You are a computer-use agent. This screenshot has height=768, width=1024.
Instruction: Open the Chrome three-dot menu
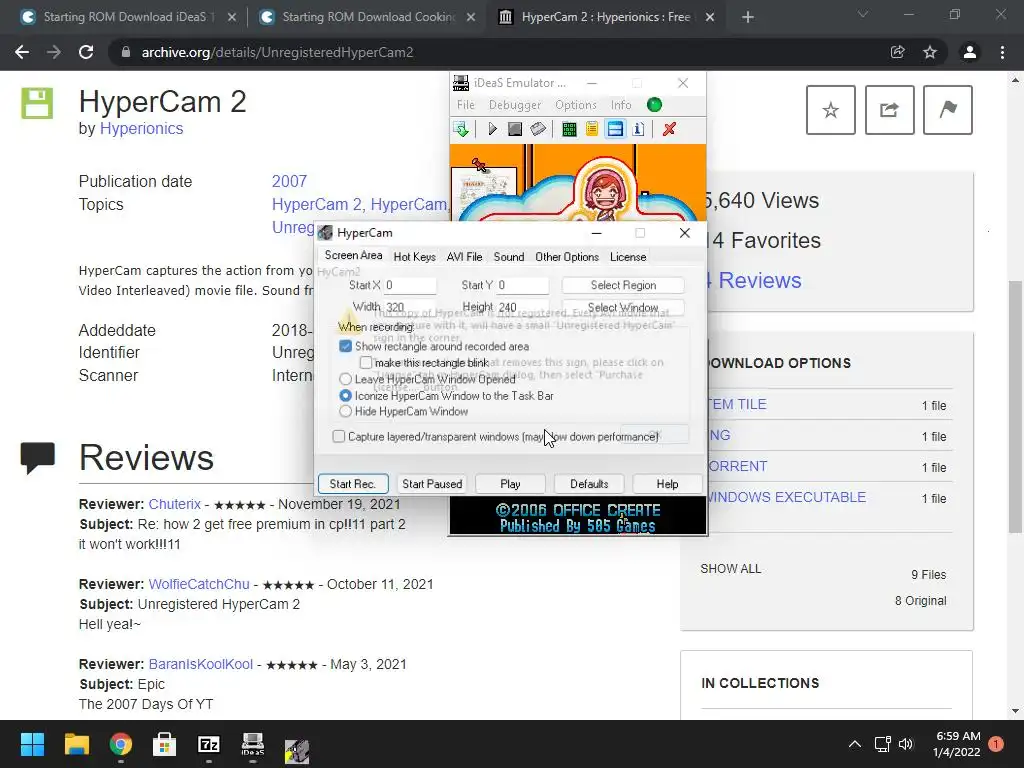pyautogui.click(x=1002, y=52)
